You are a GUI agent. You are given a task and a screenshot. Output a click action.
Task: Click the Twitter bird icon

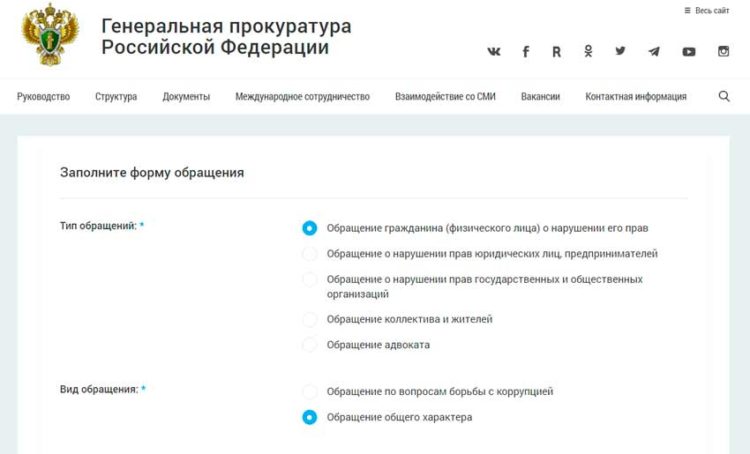coord(620,51)
